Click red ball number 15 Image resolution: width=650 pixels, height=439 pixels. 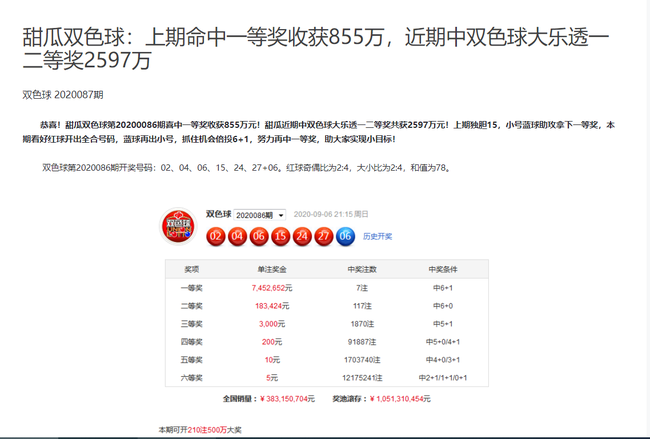280,236
